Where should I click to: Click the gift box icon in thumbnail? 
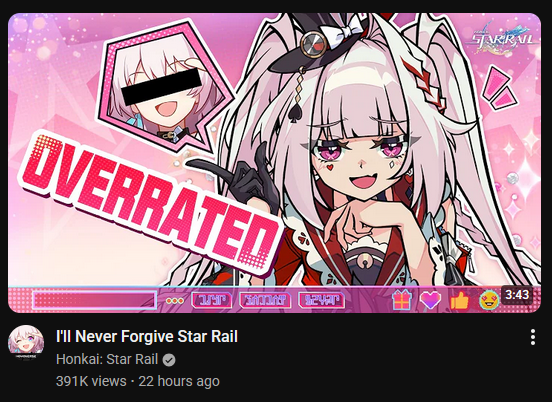(402, 300)
